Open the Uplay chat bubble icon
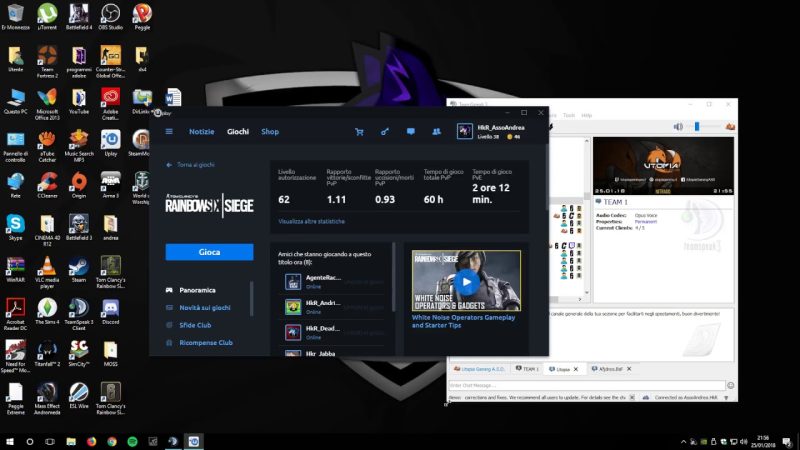This screenshot has width=800, height=450. [410, 132]
